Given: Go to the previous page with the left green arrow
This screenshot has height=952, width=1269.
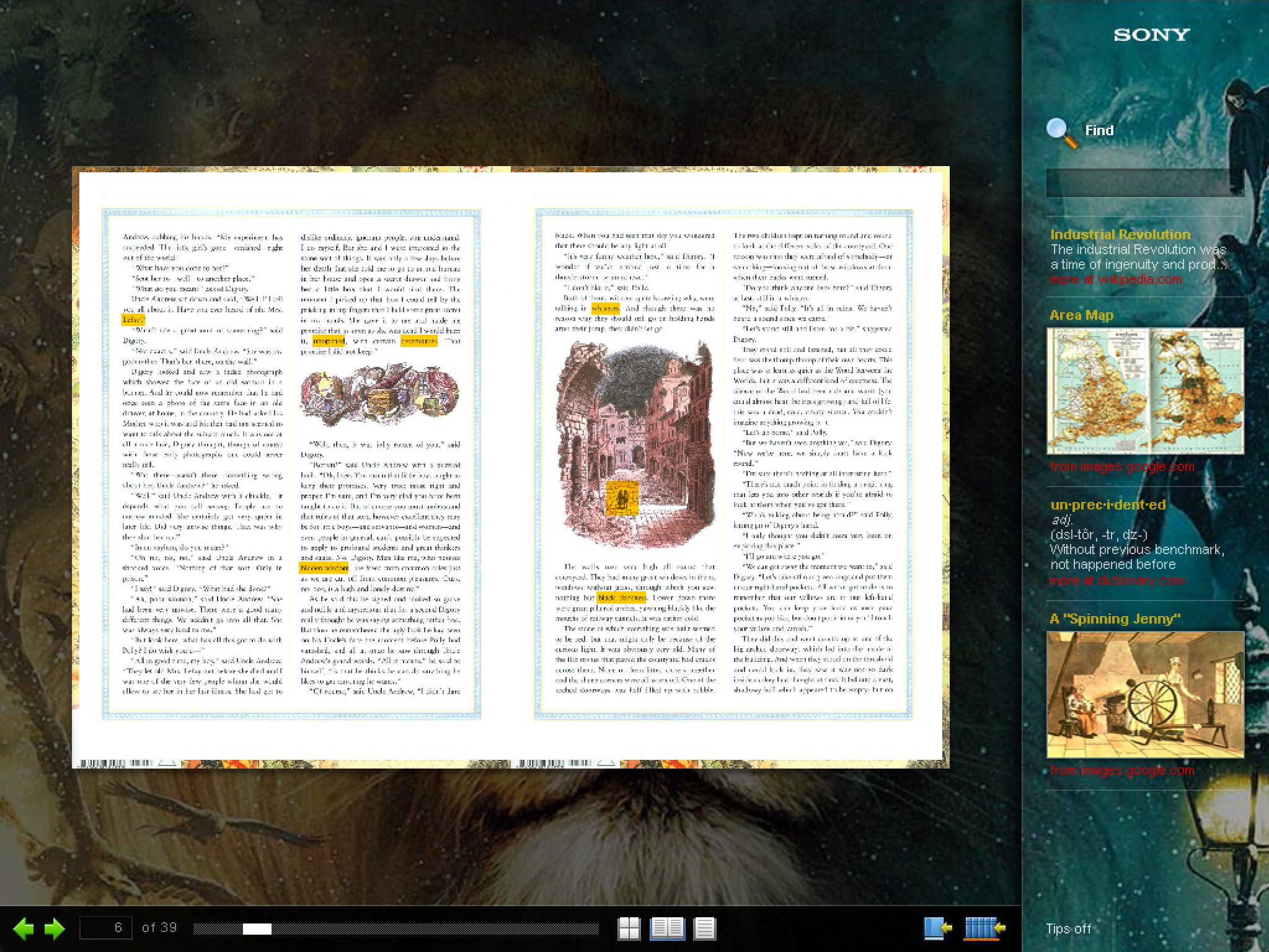Looking at the screenshot, I should (x=24, y=928).
